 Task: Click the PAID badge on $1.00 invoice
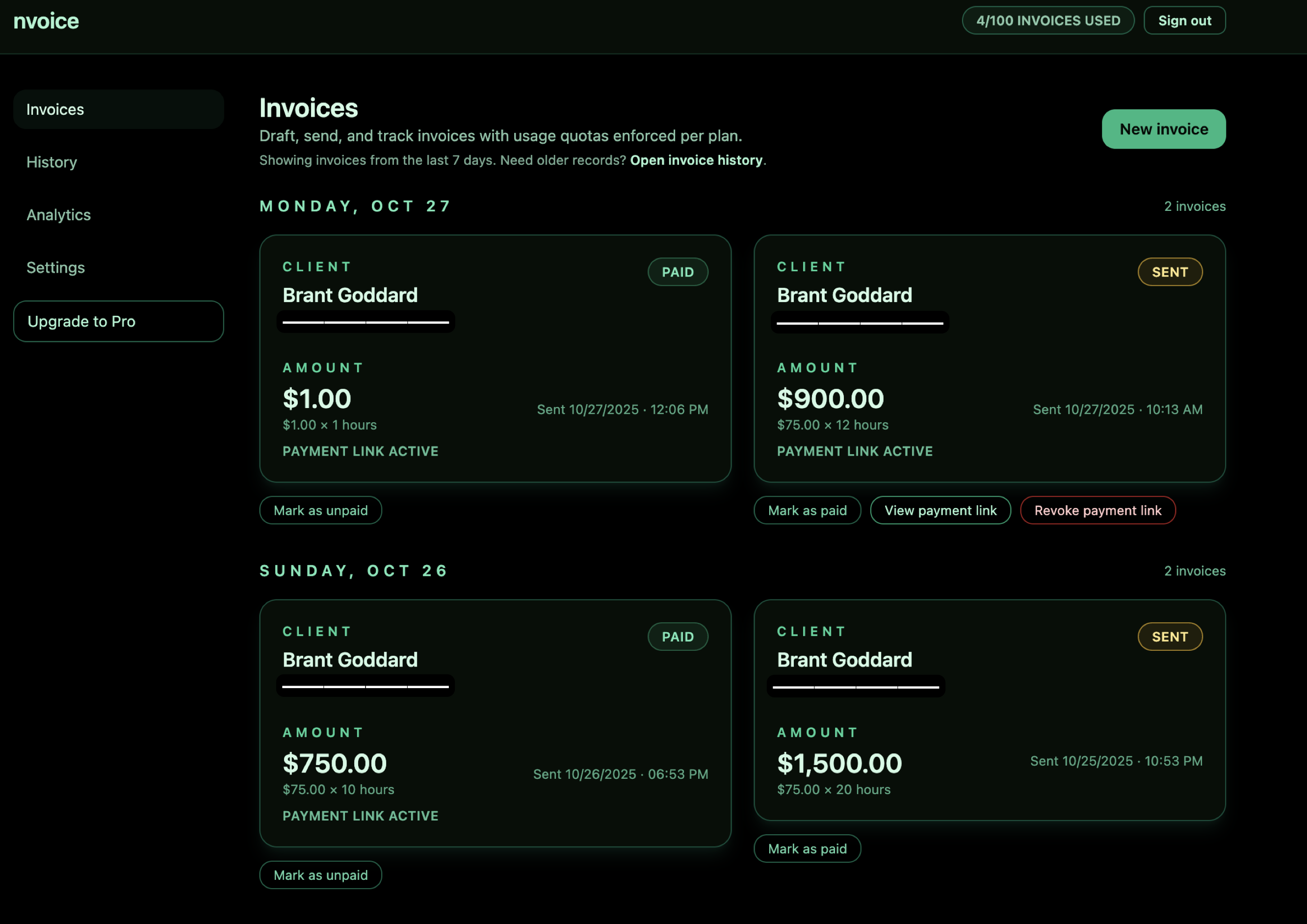coord(678,272)
